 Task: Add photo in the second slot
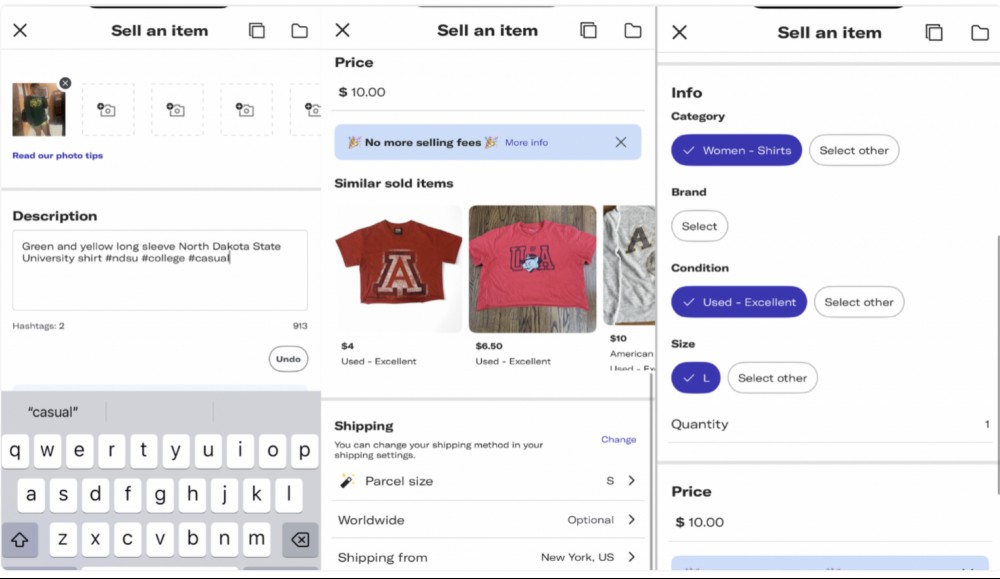coord(108,110)
